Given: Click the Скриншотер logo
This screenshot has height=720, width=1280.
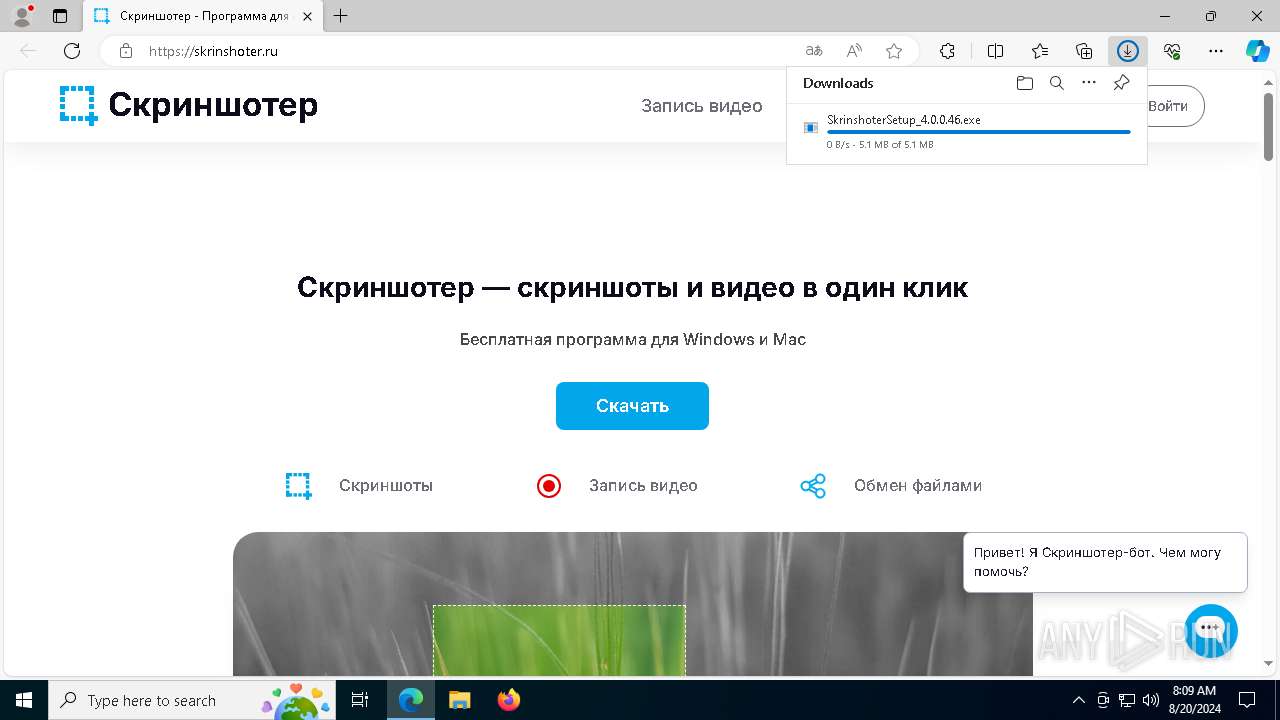Looking at the screenshot, I should point(189,105).
